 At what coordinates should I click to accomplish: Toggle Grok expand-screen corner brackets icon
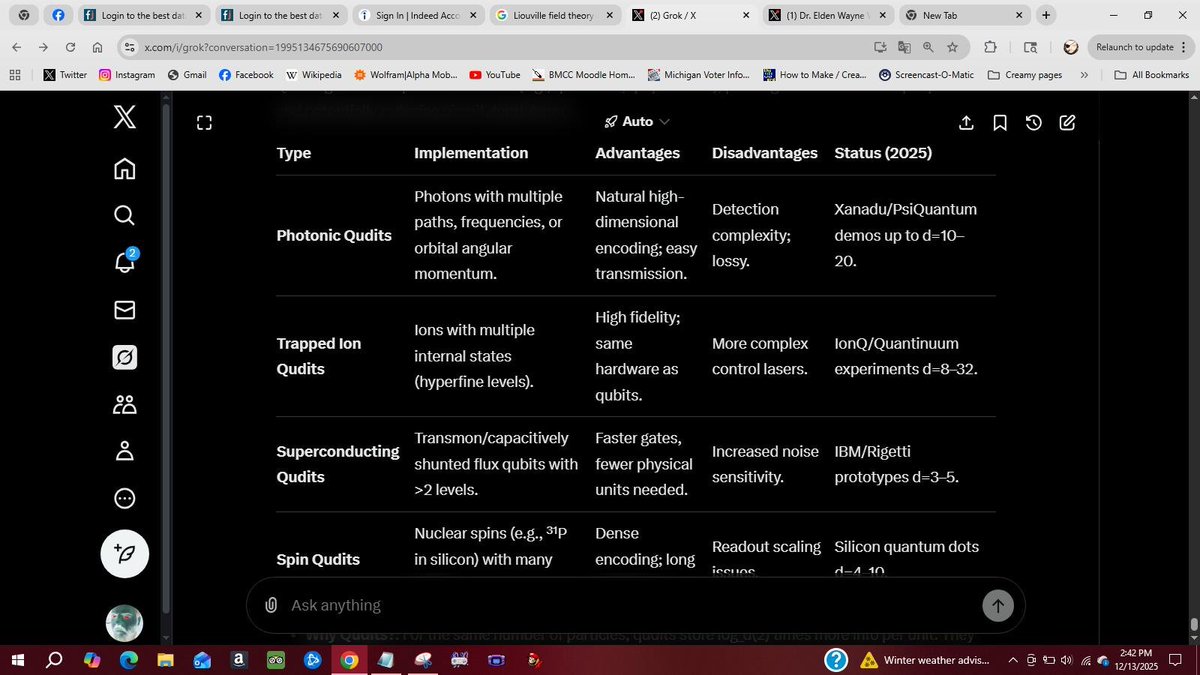(x=204, y=123)
